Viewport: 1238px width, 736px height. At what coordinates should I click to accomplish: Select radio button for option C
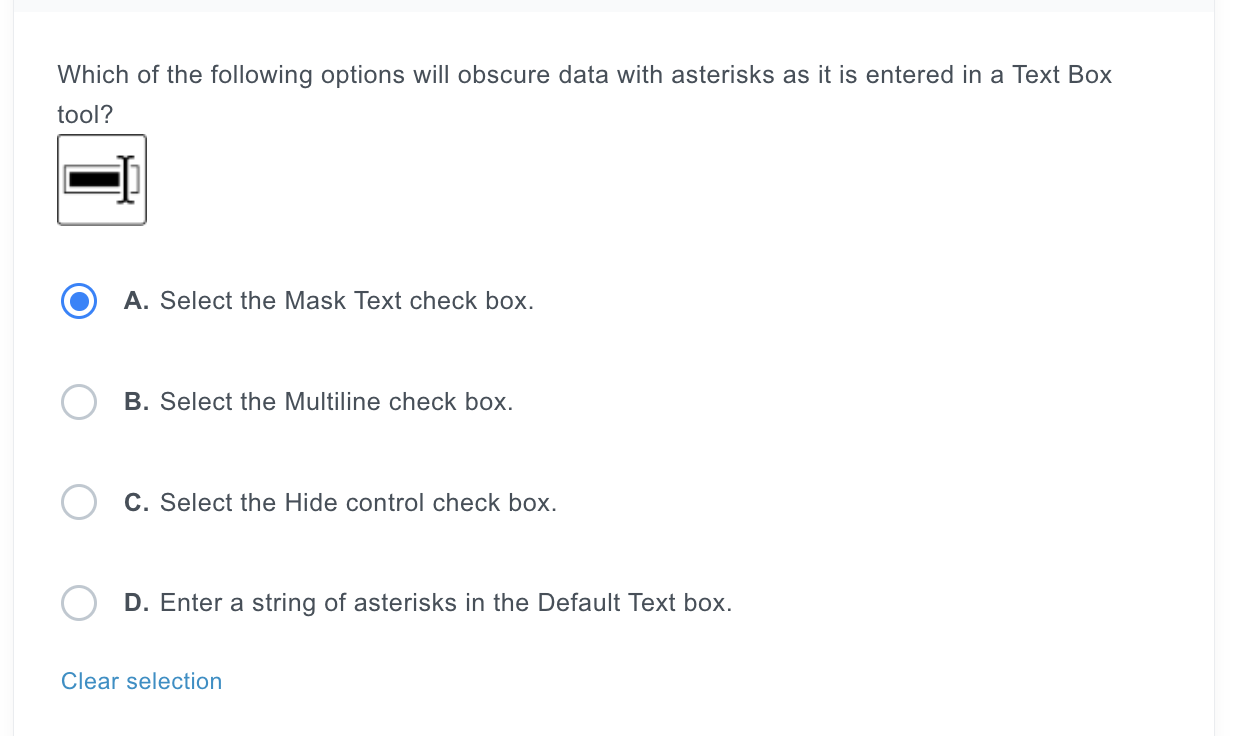79,502
